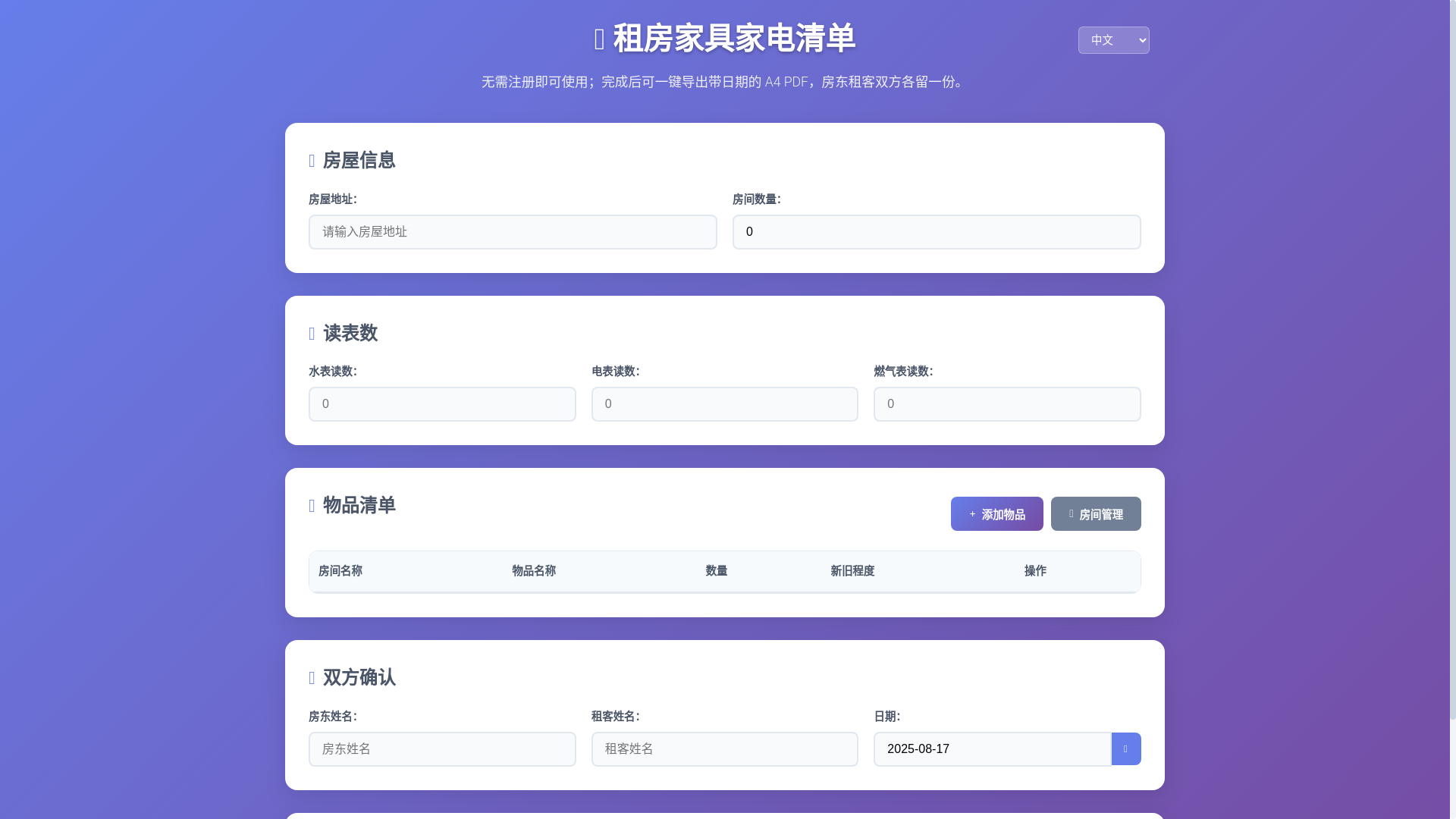Click the icon beside the 租房家具家电清单 title

599,39
